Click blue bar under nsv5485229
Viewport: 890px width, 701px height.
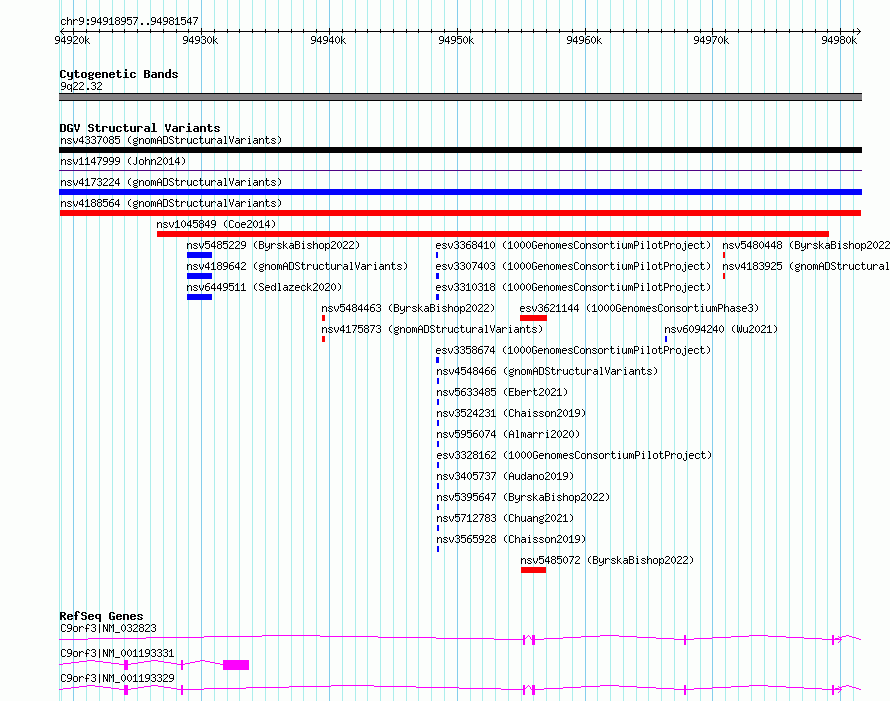[199, 255]
